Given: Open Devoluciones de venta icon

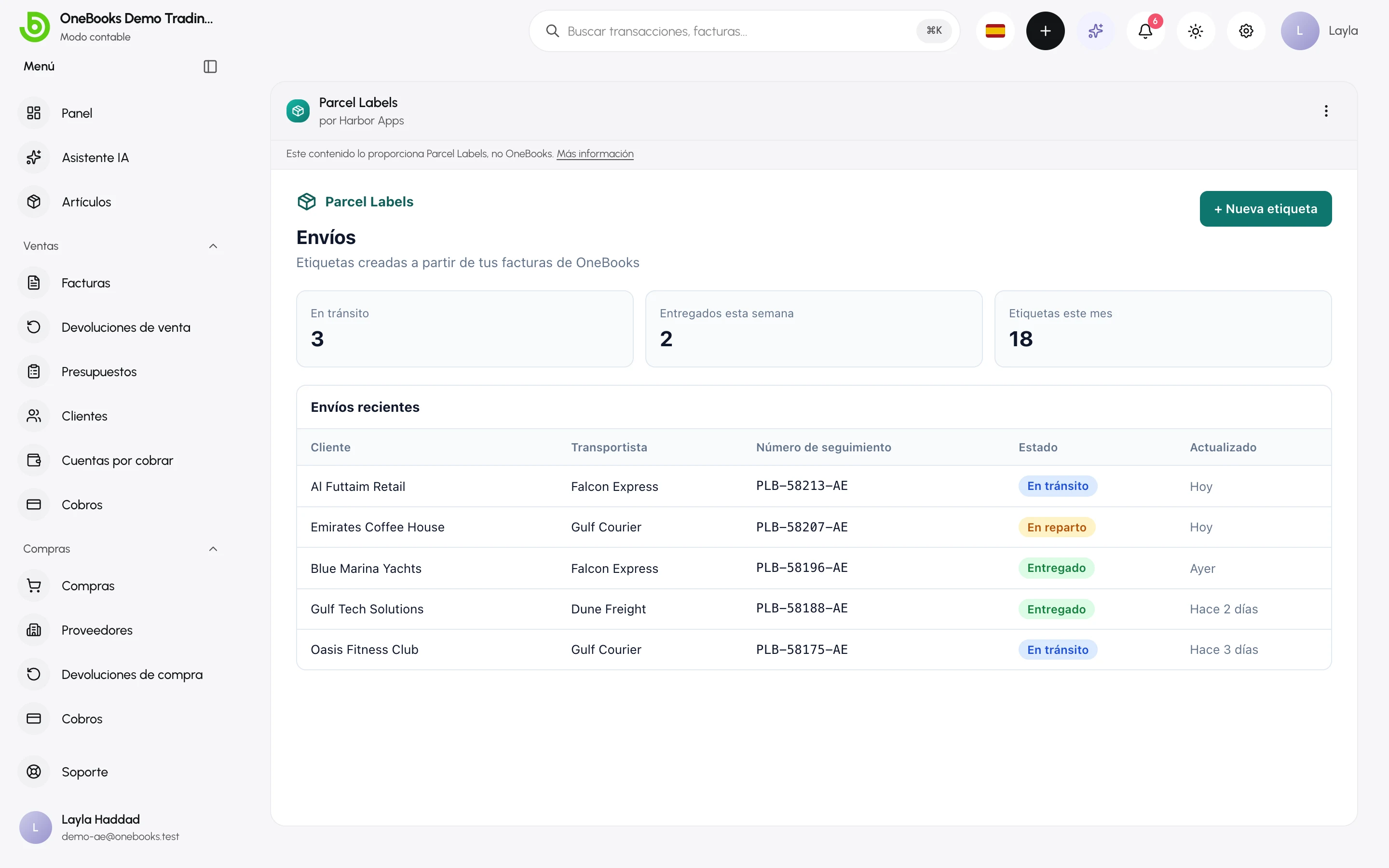Looking at the screenshot, I should click(34, 327).
